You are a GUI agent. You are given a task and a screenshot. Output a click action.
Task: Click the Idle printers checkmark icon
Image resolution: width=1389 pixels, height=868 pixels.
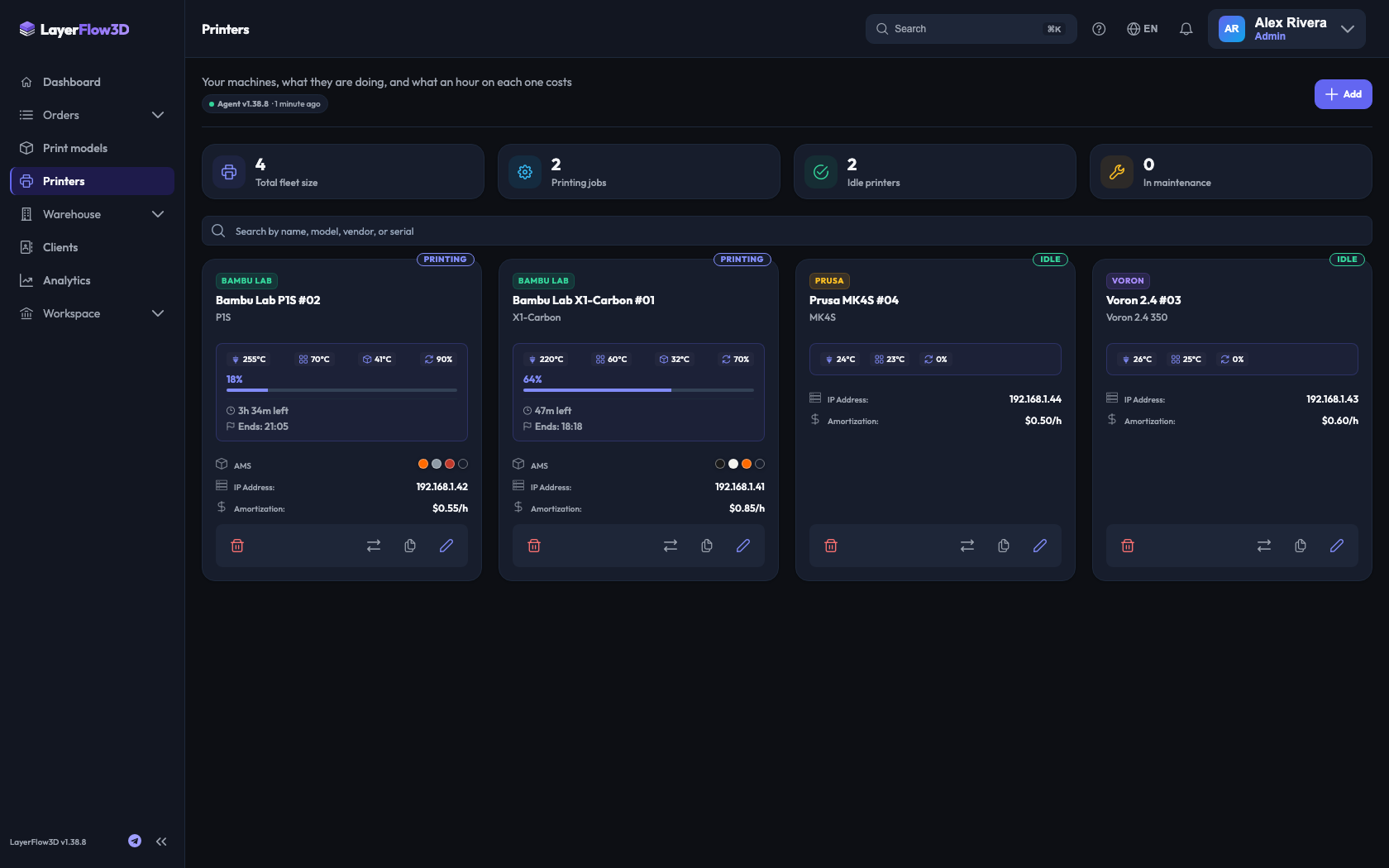click(821, 172)
